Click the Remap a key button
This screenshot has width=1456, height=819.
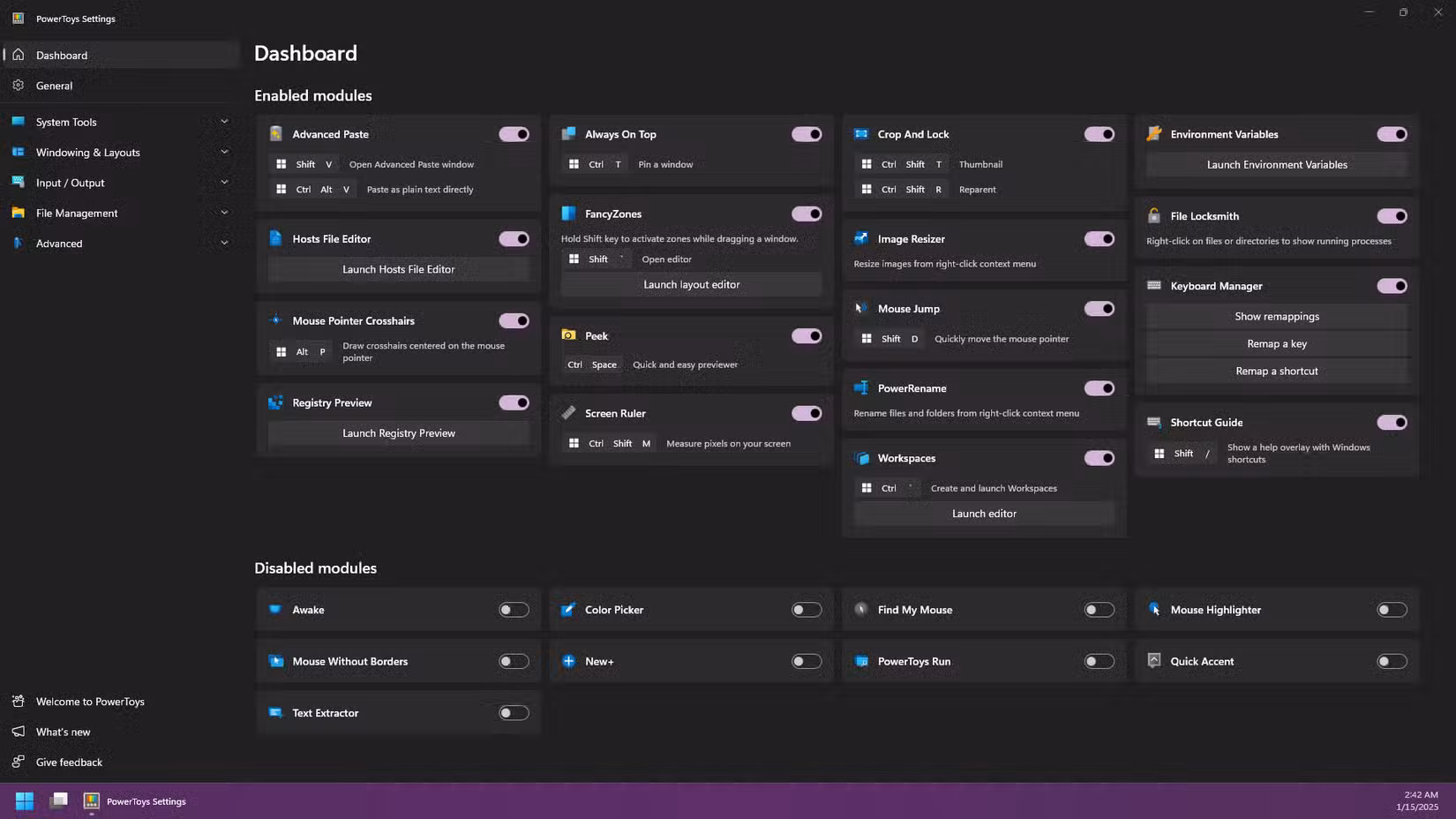point(1276,343)
